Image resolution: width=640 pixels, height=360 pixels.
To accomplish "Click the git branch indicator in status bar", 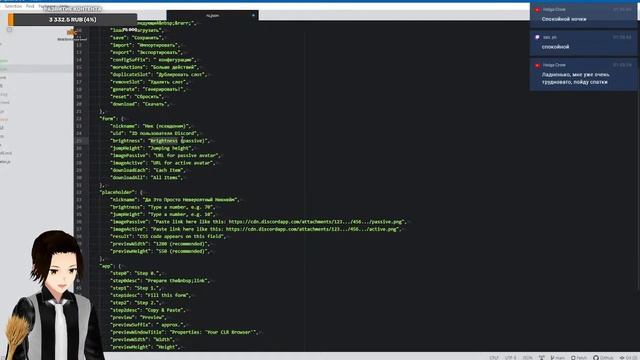I will click(x=558, y=358).
